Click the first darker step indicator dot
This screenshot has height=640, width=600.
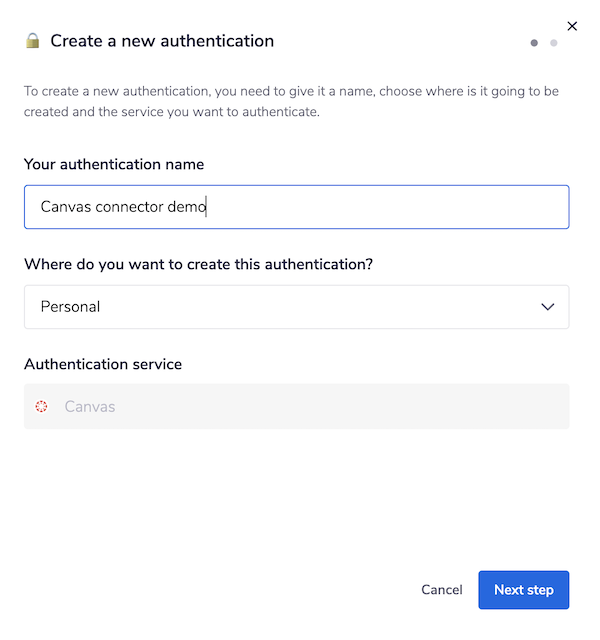coord(534,43)
